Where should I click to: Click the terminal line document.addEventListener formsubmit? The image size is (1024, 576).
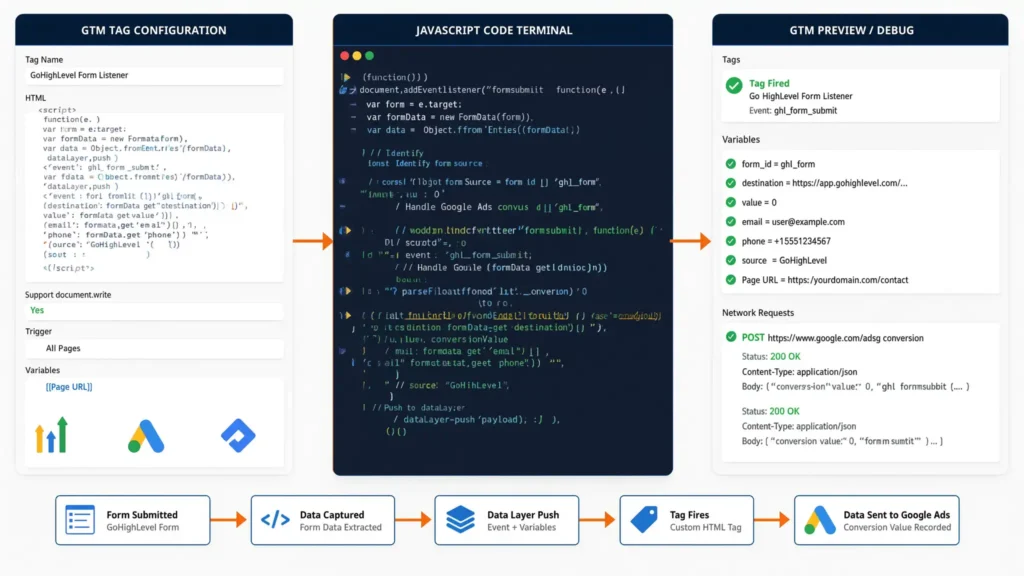[x=492, y=89]
